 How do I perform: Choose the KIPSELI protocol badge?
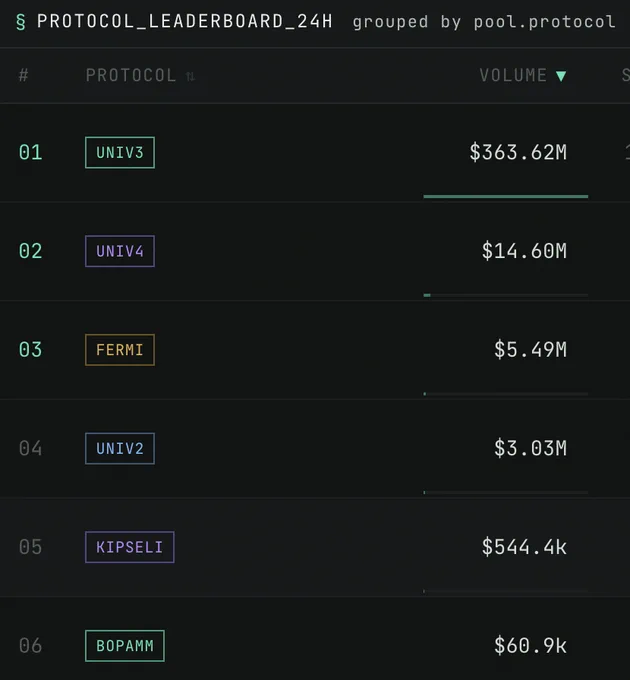coord(130,547)
